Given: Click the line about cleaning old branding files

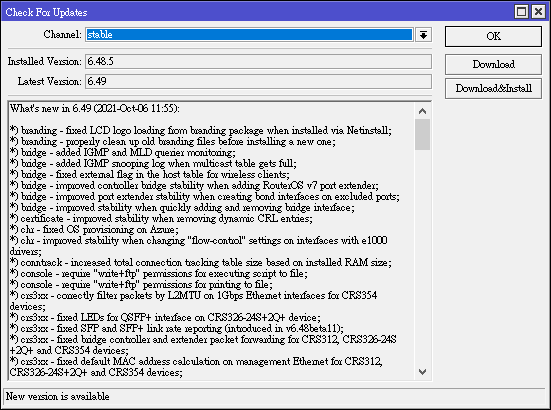Looking at the screenshot, I should (x=173, y=142).
